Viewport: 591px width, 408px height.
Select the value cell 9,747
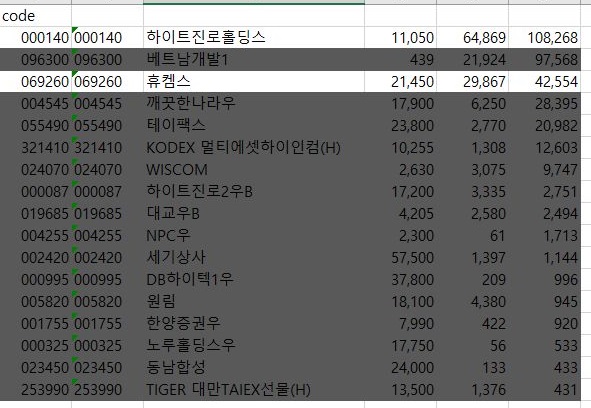(x=545, y=169)
